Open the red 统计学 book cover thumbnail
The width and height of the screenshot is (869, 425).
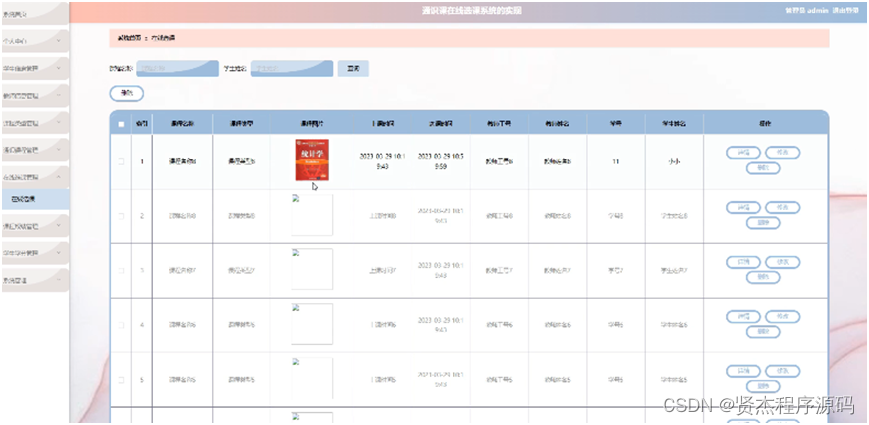[312, 160]
